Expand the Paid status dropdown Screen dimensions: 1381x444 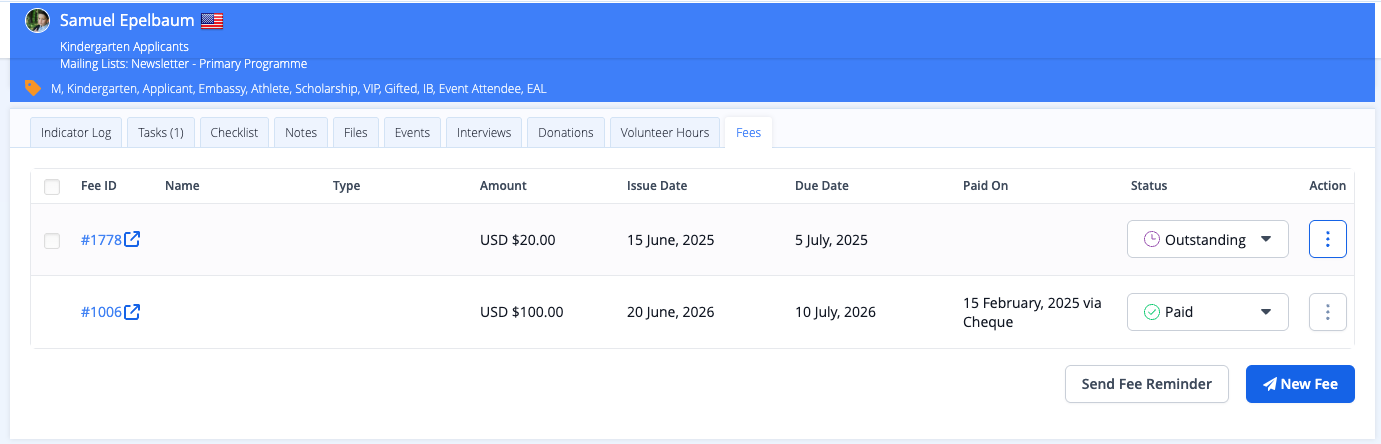click(x=1265, y=312)
